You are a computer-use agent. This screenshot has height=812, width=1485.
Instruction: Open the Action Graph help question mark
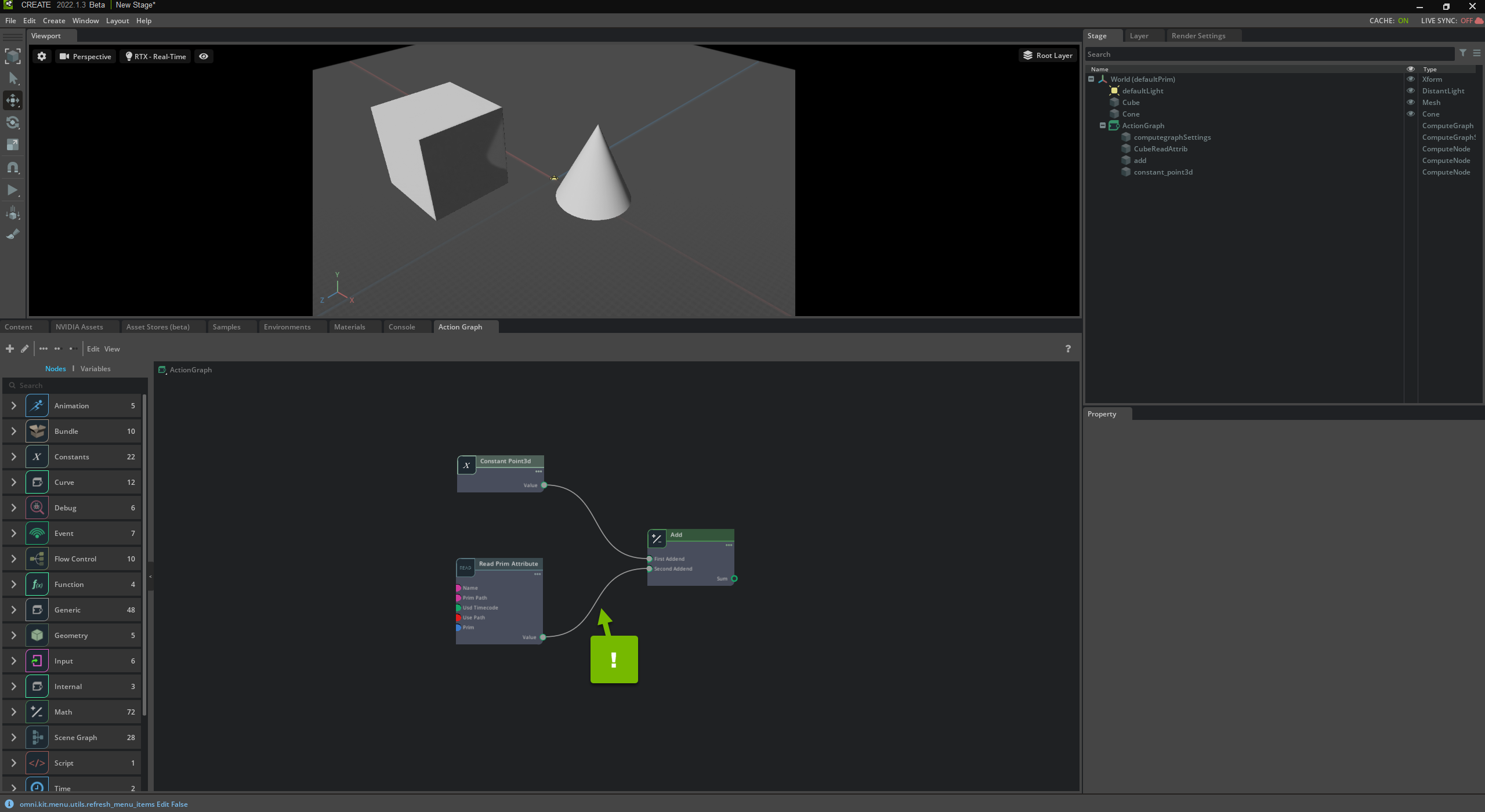(1068, 349)
